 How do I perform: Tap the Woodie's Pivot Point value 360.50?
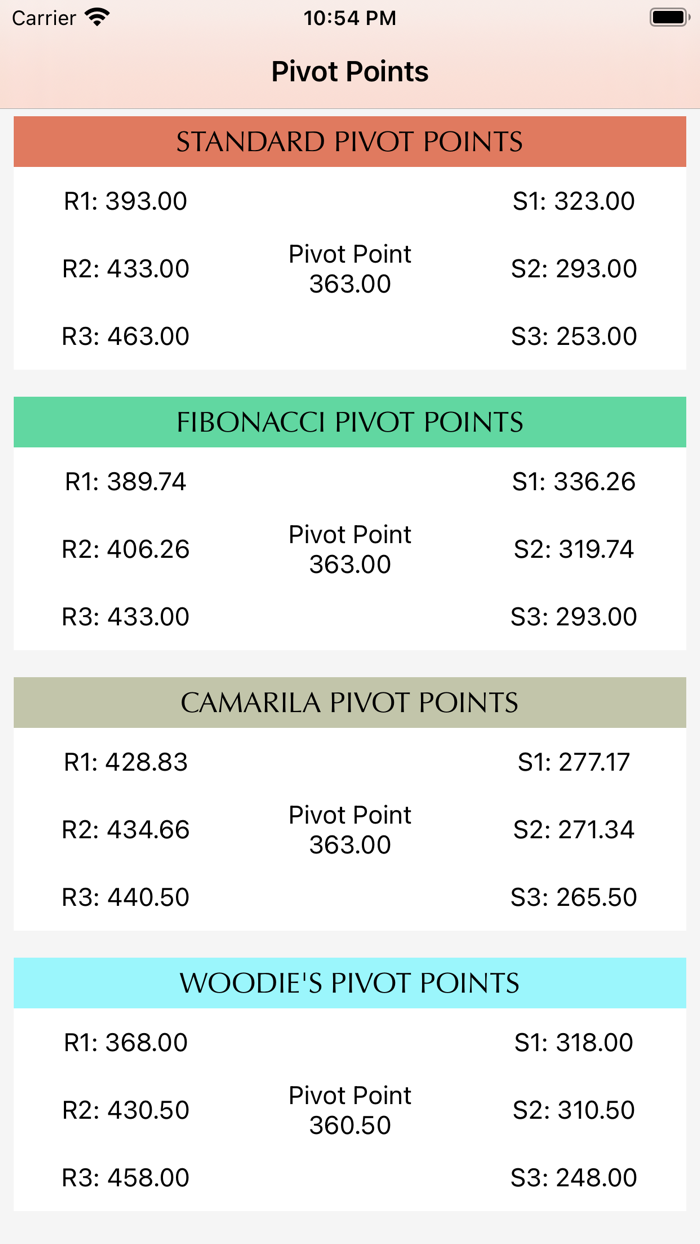[349, 1110]
